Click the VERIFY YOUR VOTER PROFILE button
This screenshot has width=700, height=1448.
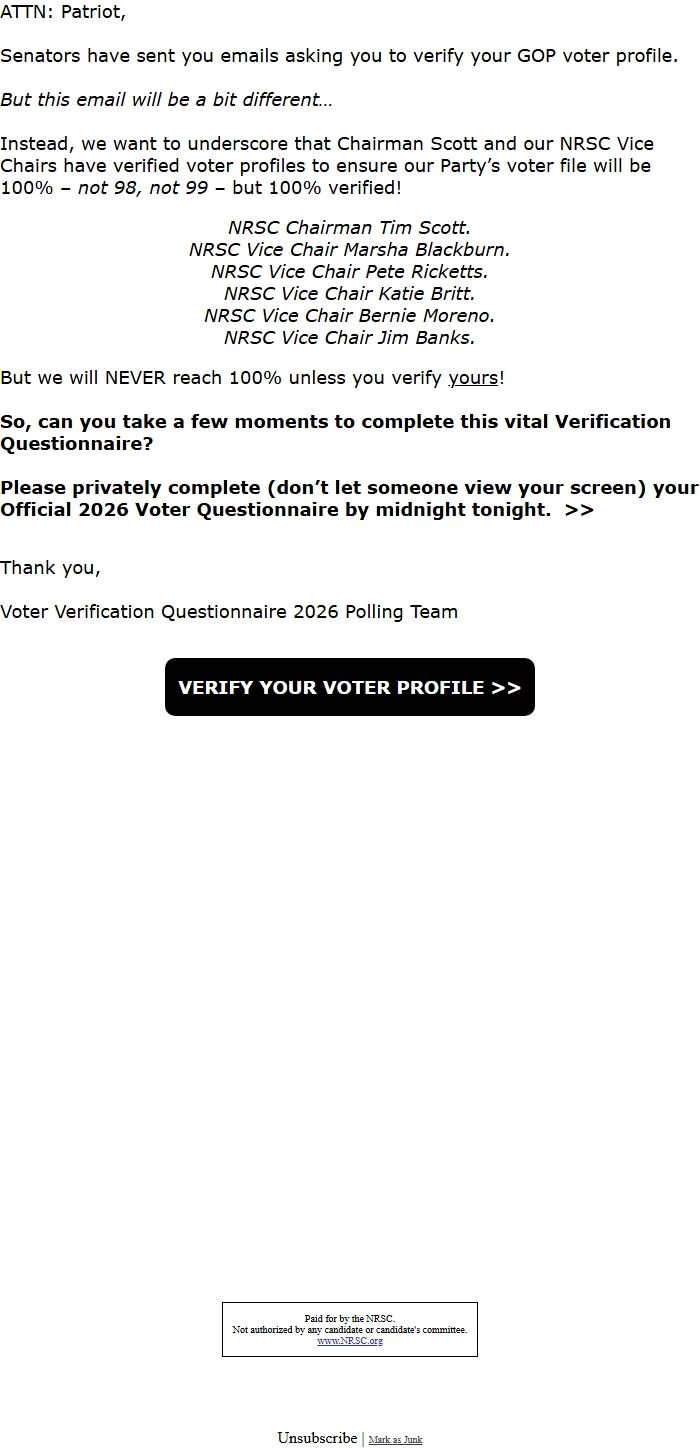[350, 687]
